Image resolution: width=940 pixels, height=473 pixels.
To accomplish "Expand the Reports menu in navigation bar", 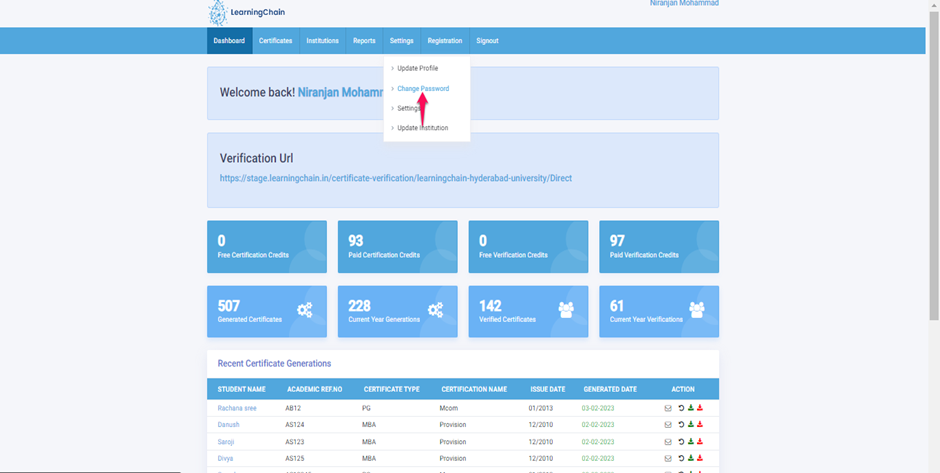I will tap(364, 41).
